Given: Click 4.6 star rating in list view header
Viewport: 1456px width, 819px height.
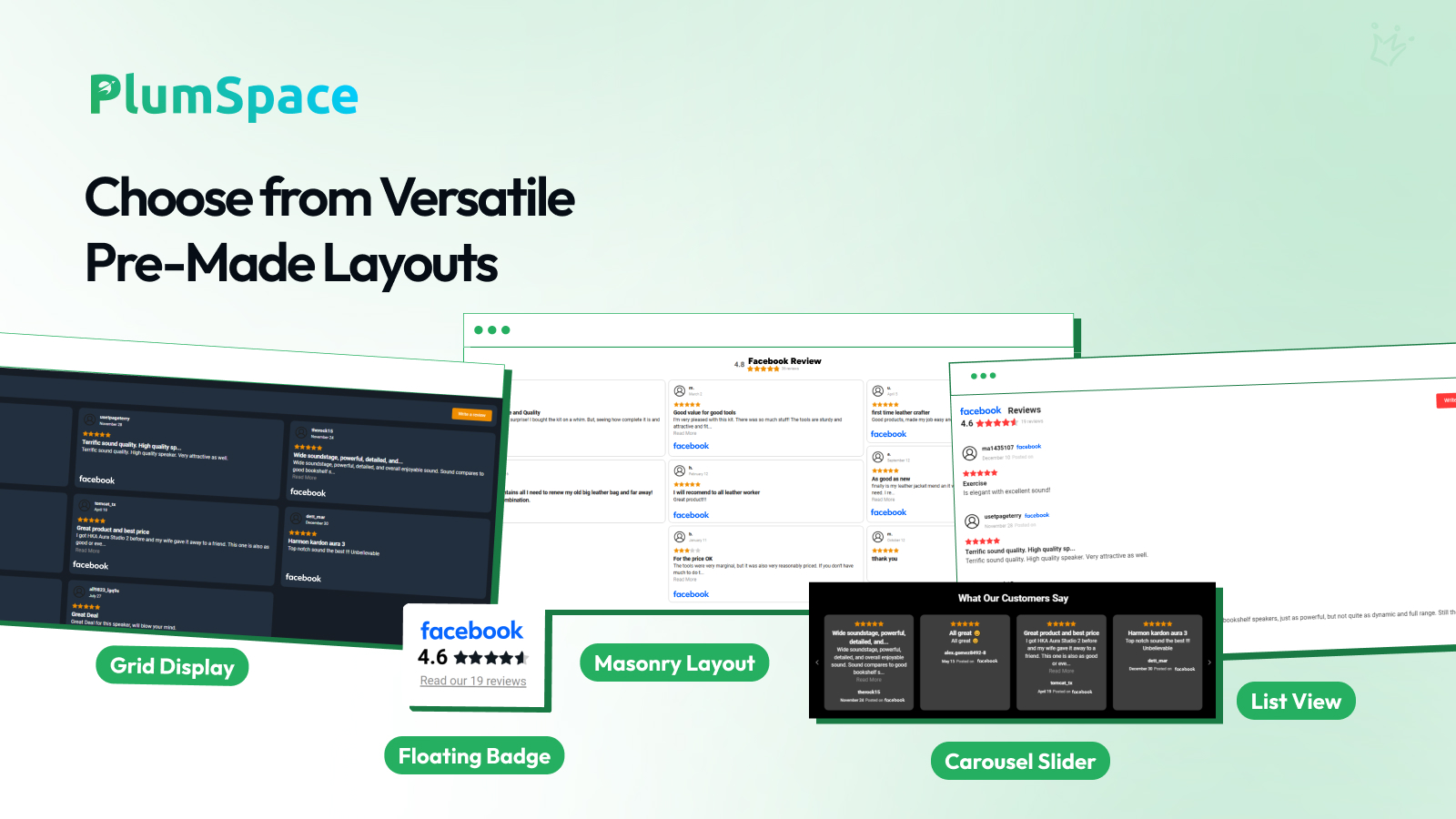Looking at the screenshot, I should click(989, 423).
